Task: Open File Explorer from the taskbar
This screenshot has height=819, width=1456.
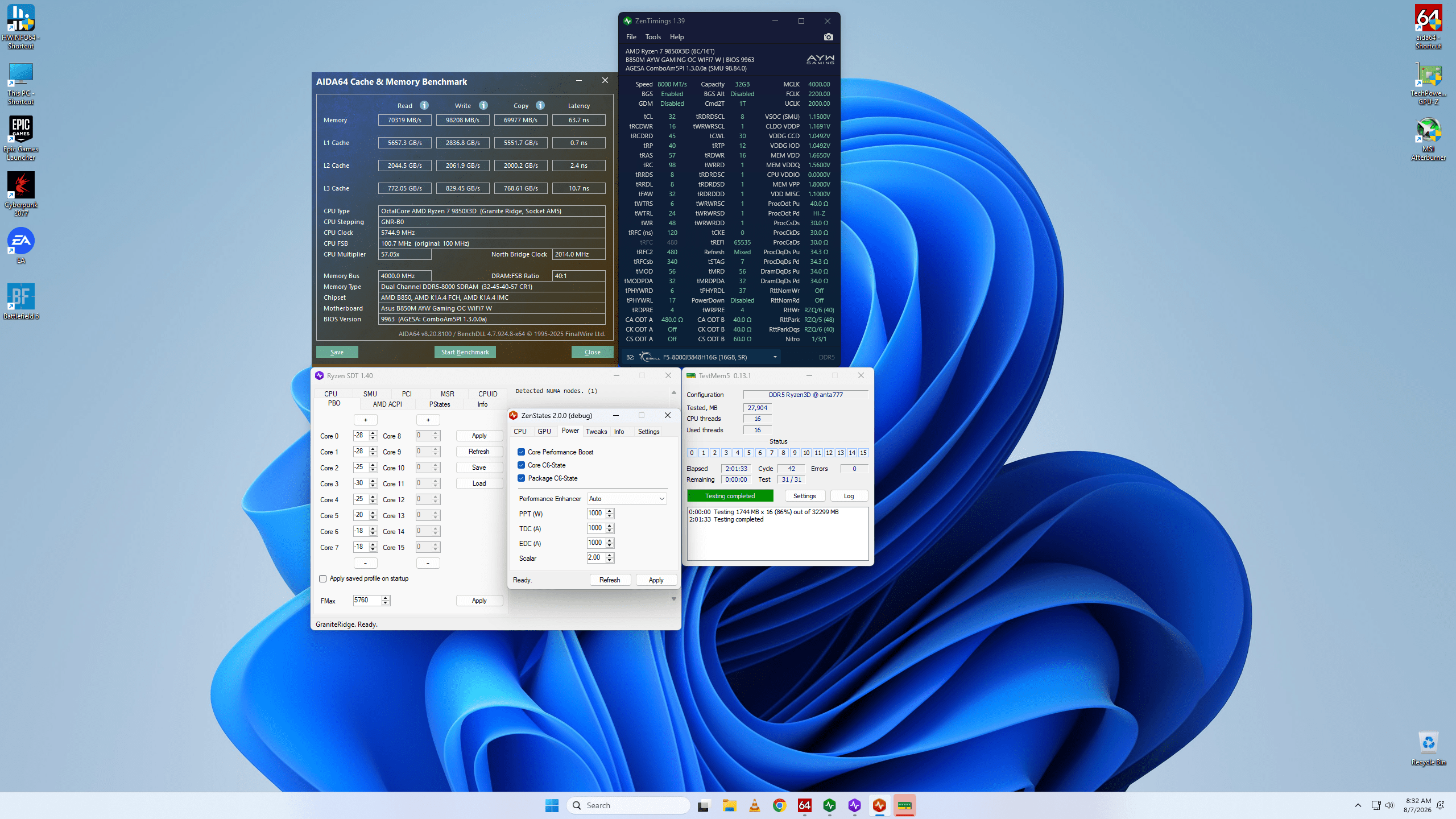Action: tap(729, 805)
